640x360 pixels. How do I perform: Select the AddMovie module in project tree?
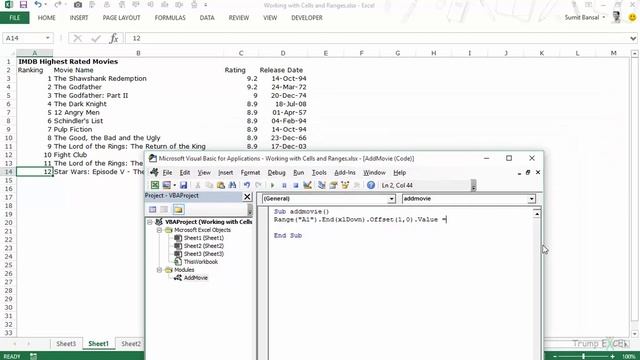[x=195, y=278]
